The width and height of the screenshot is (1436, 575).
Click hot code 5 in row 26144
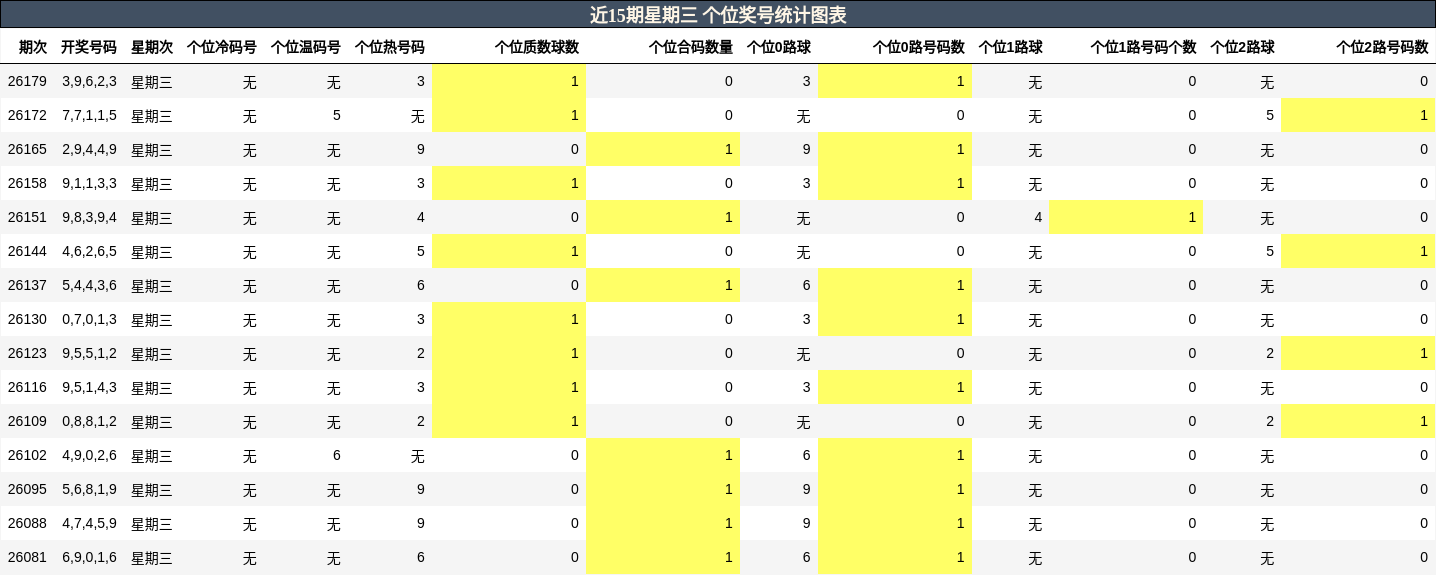tap(421, 251)
